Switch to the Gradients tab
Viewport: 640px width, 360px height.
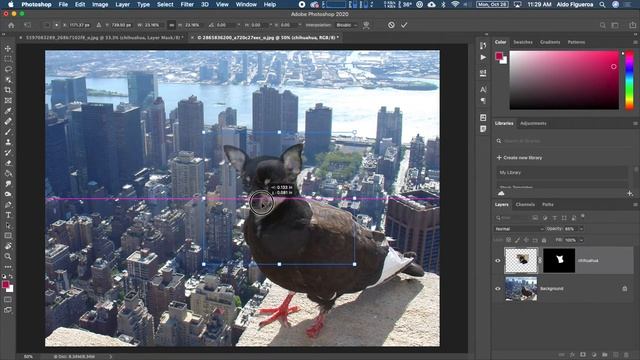[x=550, y=42]
